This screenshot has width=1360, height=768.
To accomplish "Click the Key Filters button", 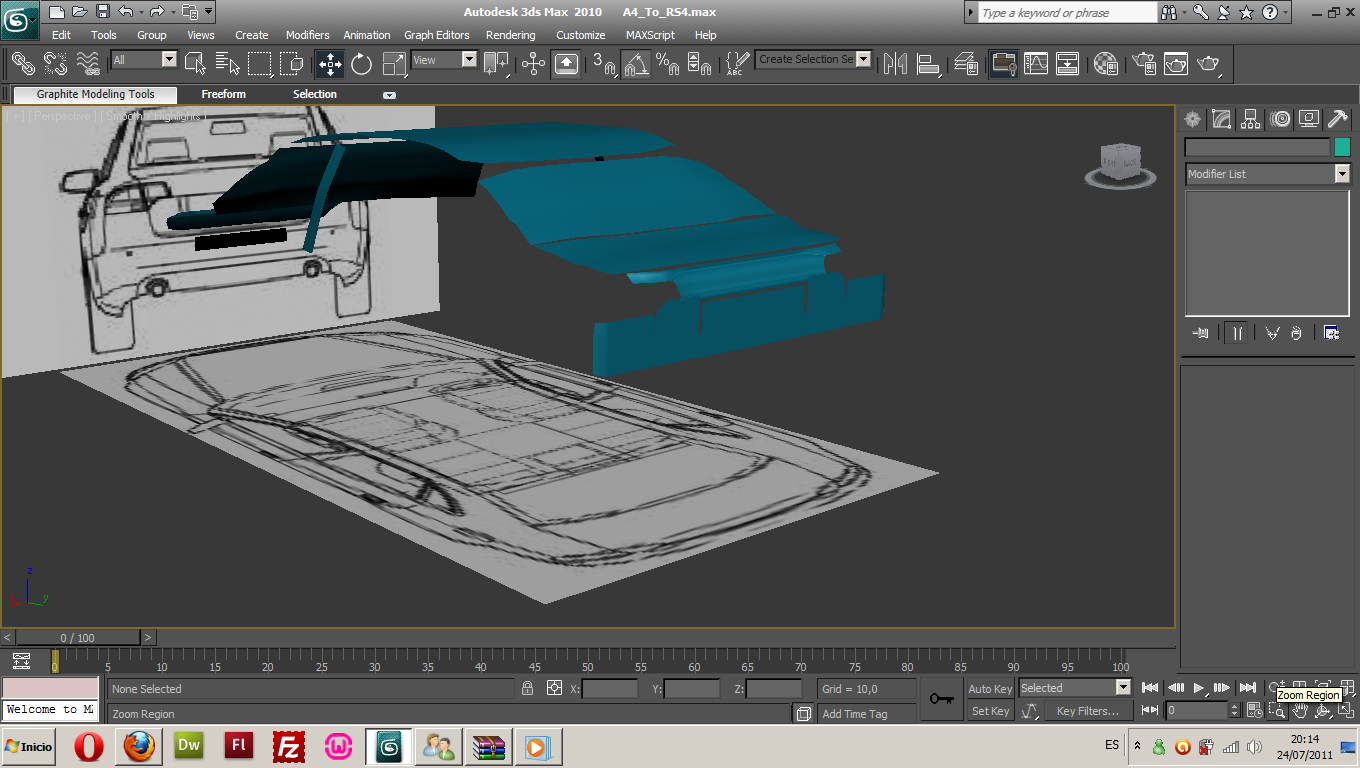I will [1087, 711].
